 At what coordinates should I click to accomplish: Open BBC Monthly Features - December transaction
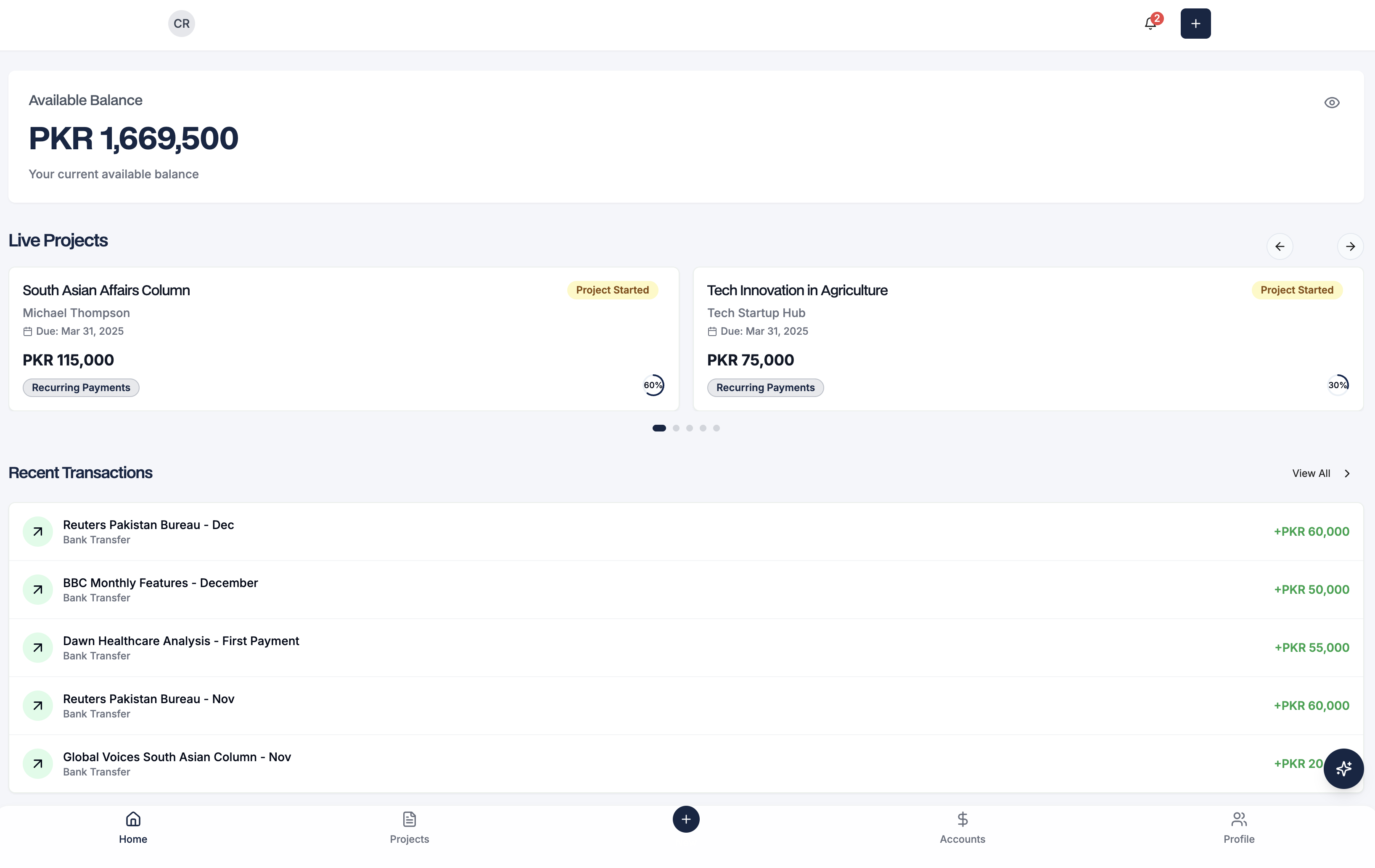click(686, 590)
